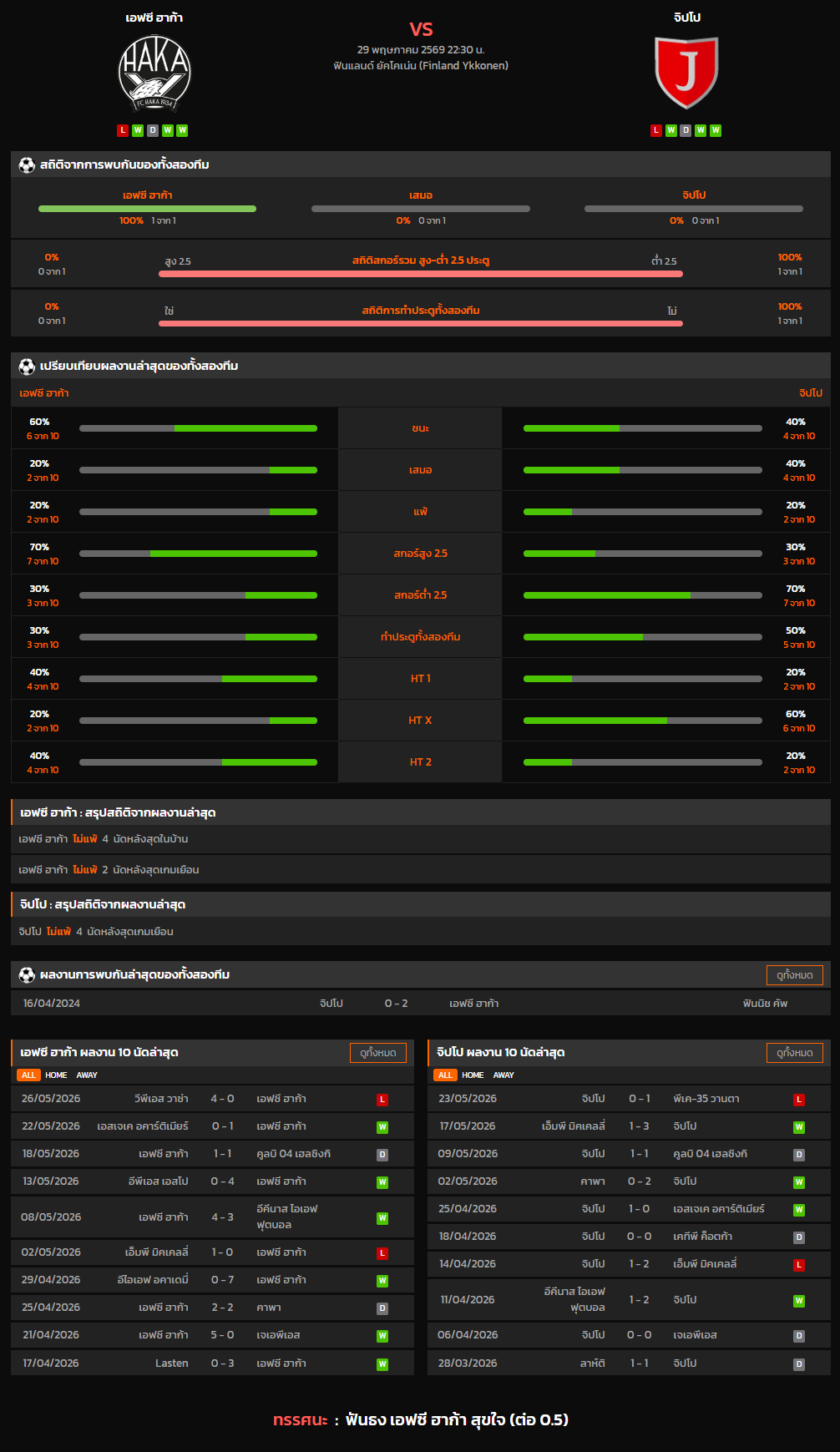
Task: Click the HT X comparison label
Action: [420, 721]
